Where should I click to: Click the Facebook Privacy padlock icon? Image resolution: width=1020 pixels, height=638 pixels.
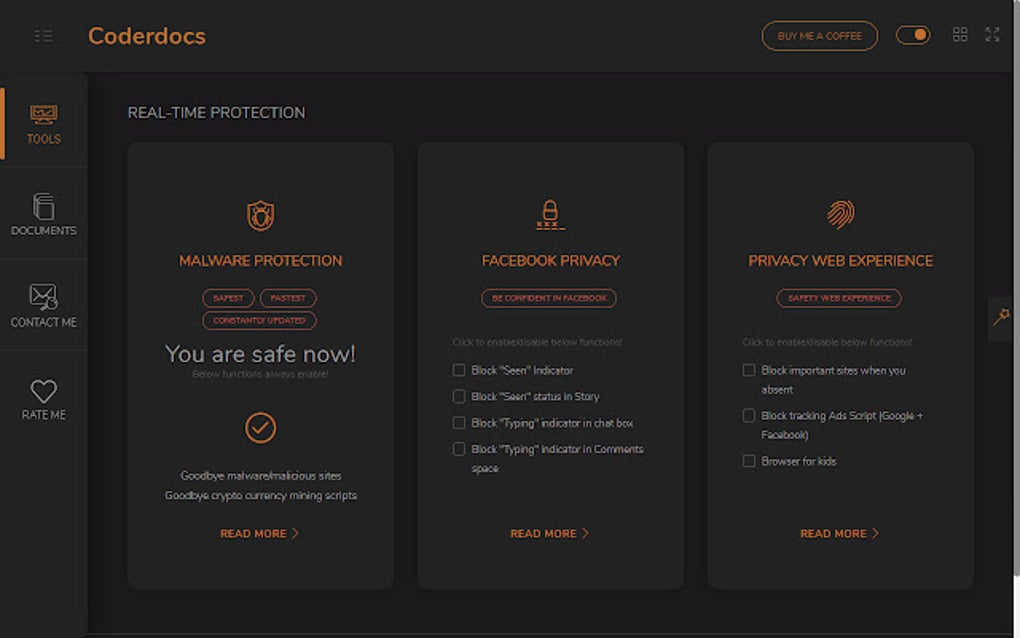coord(550,214)
